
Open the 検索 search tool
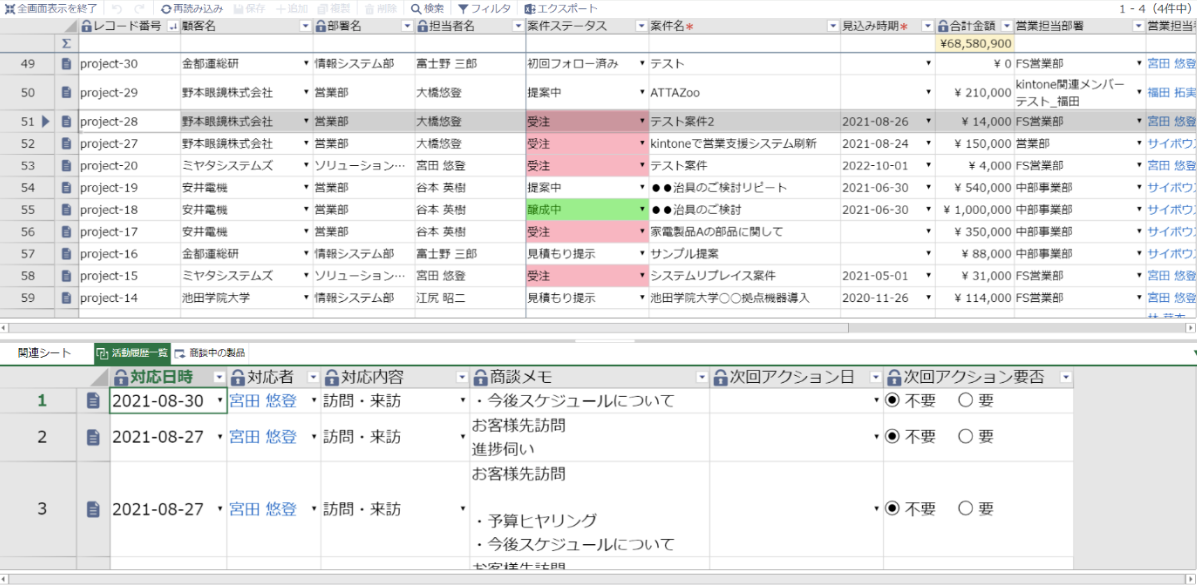point(427,9)
